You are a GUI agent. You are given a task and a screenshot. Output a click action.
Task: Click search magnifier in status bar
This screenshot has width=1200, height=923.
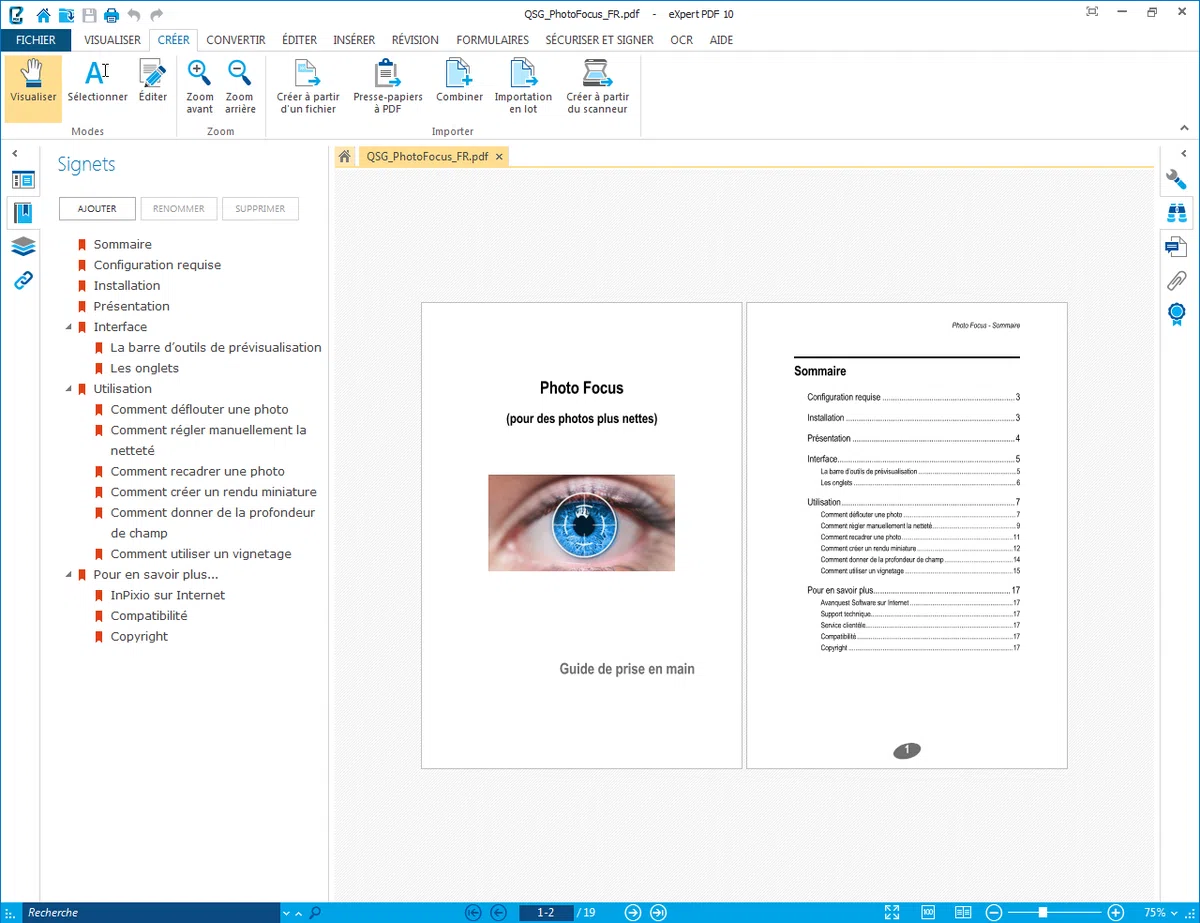(x=315, y=912)
